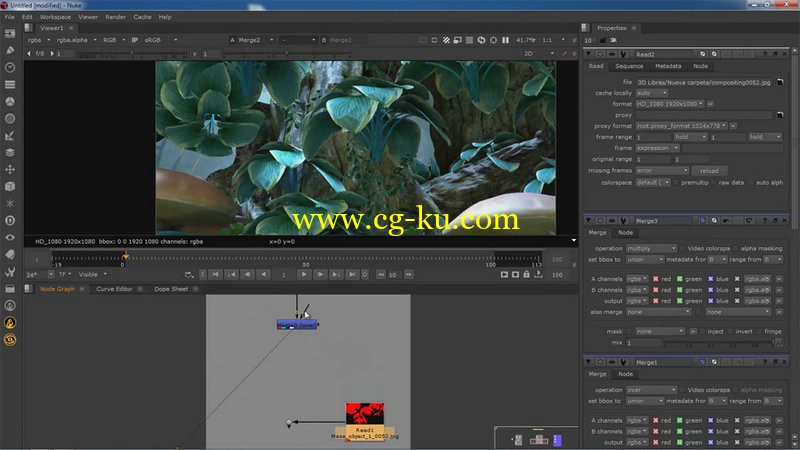This screenshot has width=800, height=450.
Task: Jump to the first frame
Action: (x=216, y=274)
